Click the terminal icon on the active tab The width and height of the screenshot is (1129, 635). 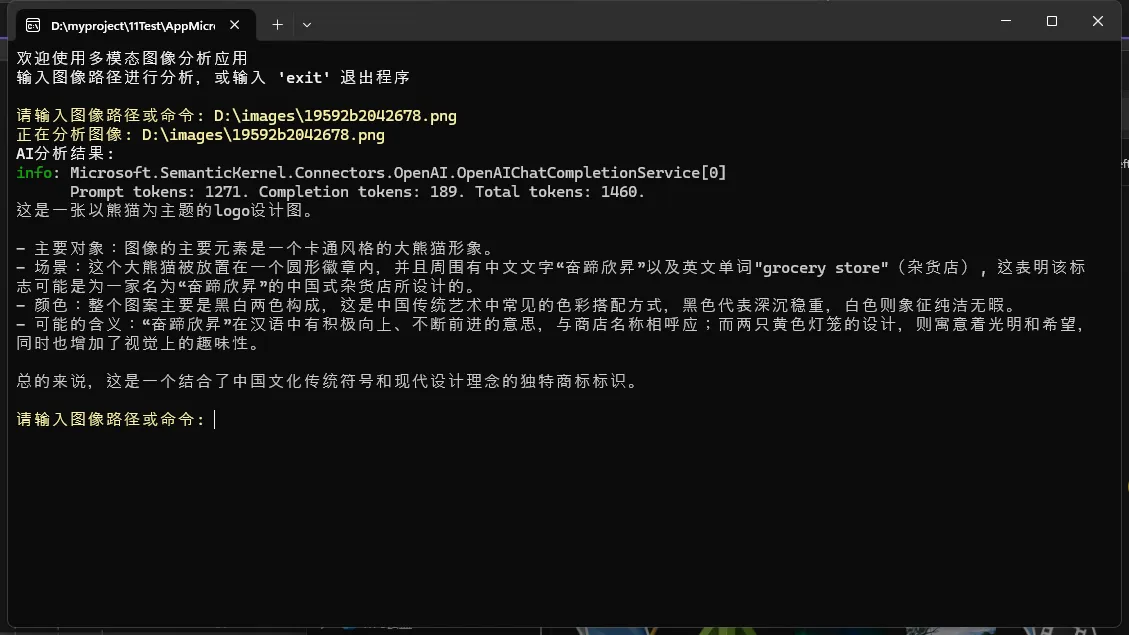[x=33, y=24]
